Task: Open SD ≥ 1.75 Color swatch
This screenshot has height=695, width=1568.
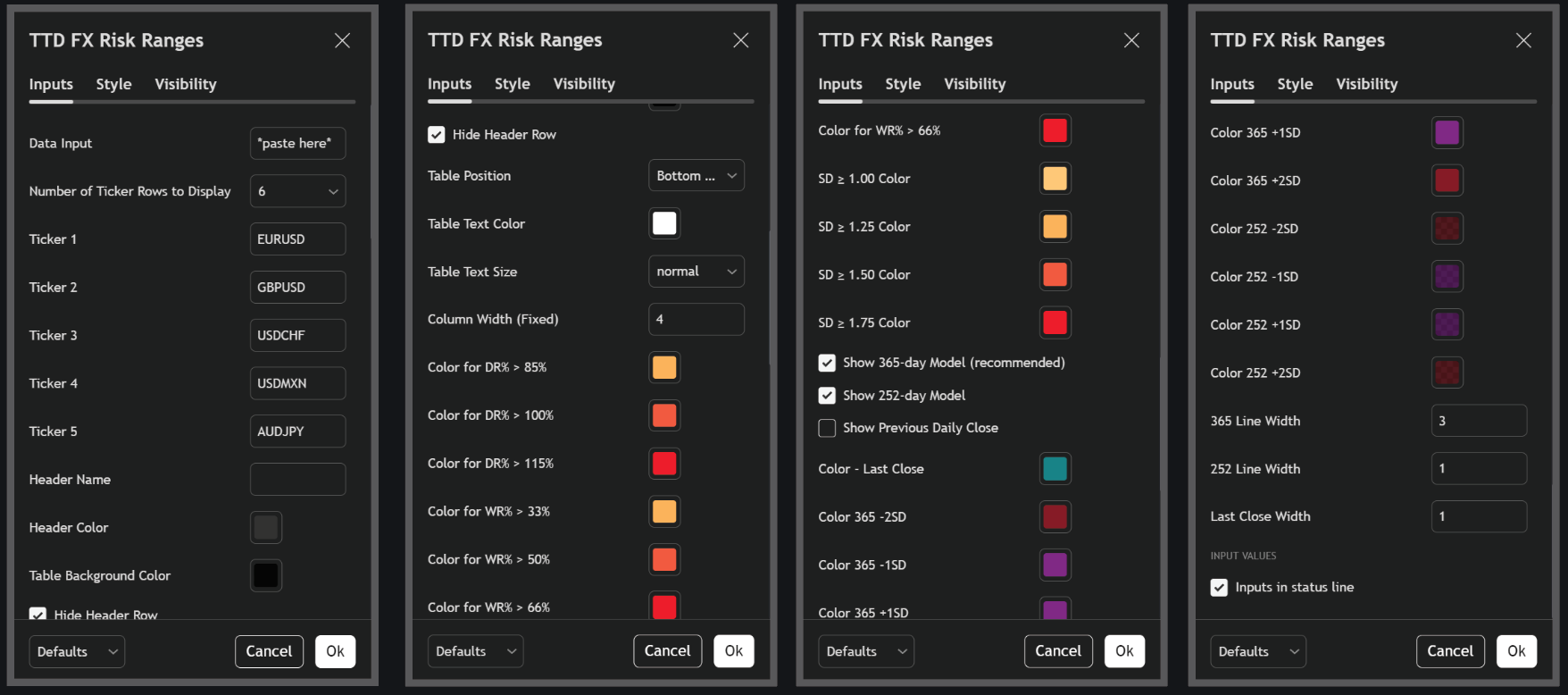Action: [1055, 322]
